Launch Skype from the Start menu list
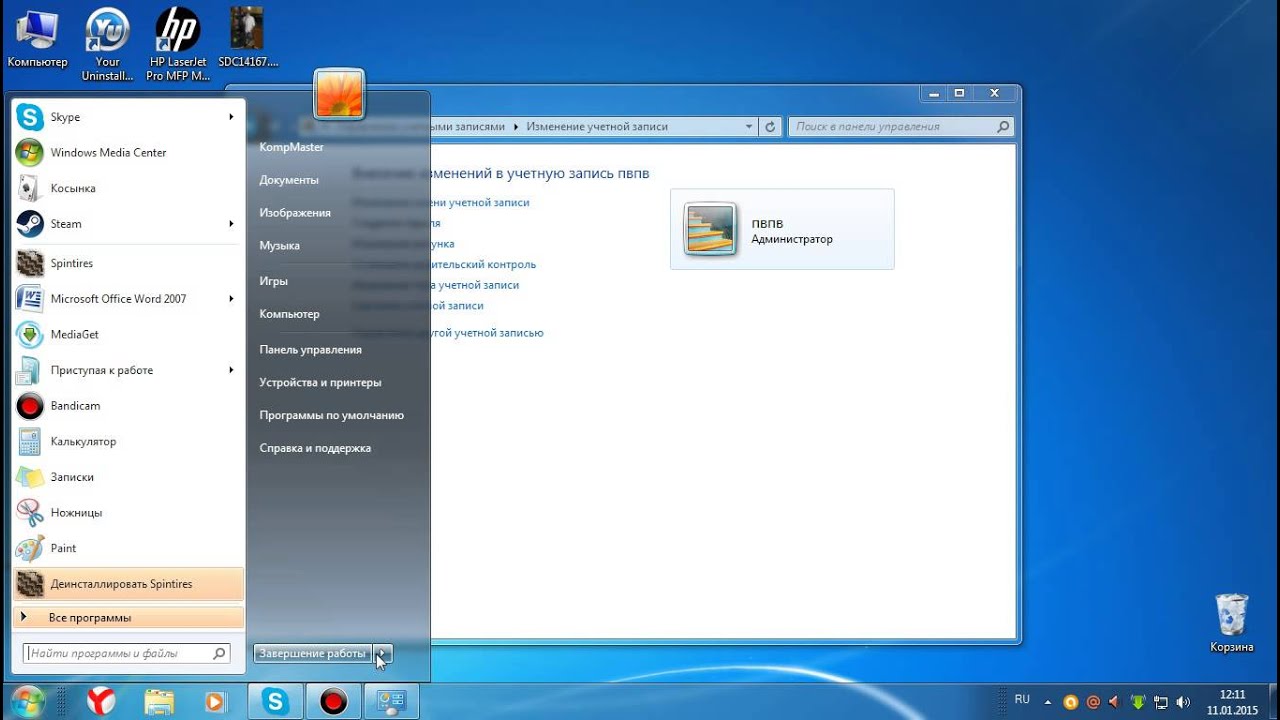The height and width of the screenshot is (720, 1280). [x=128, y=117]
